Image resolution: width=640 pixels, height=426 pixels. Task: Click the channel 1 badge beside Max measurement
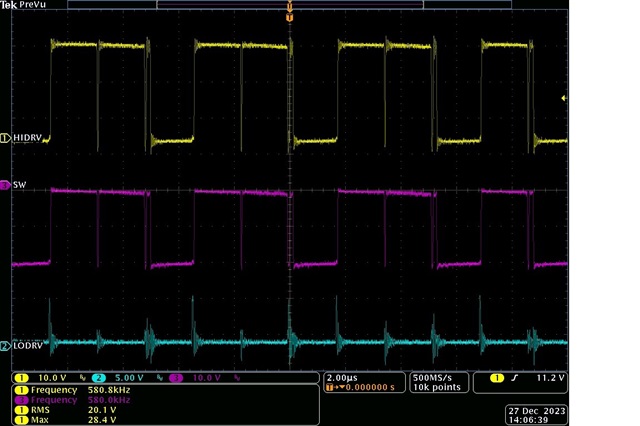(21, 420)
